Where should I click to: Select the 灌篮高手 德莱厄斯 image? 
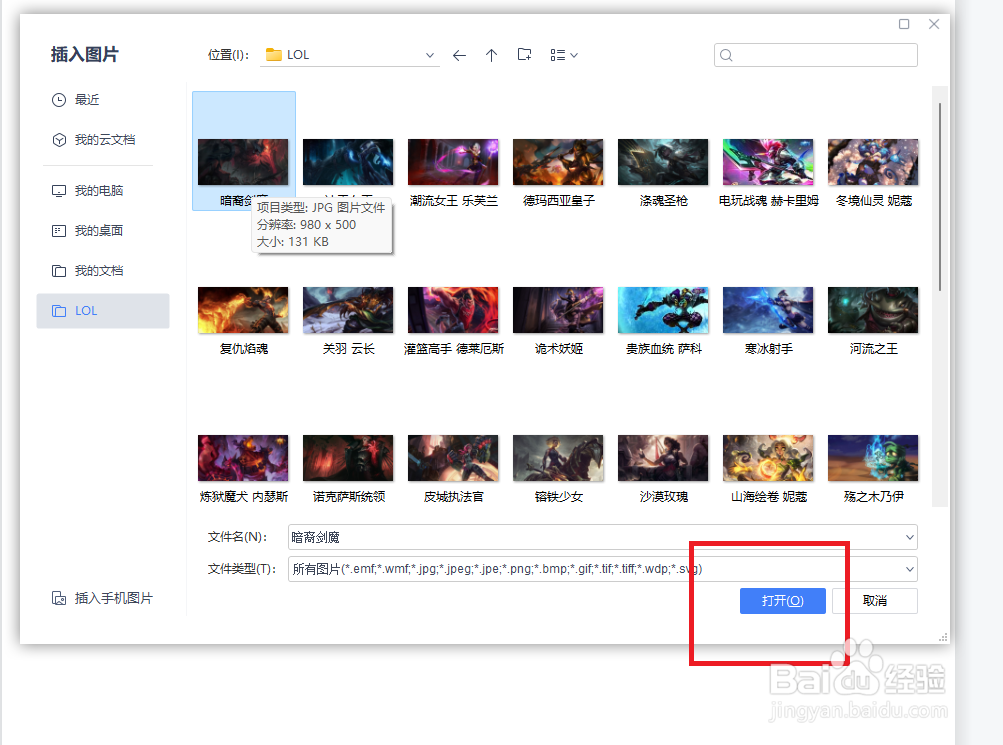click(x=453, y=310)
